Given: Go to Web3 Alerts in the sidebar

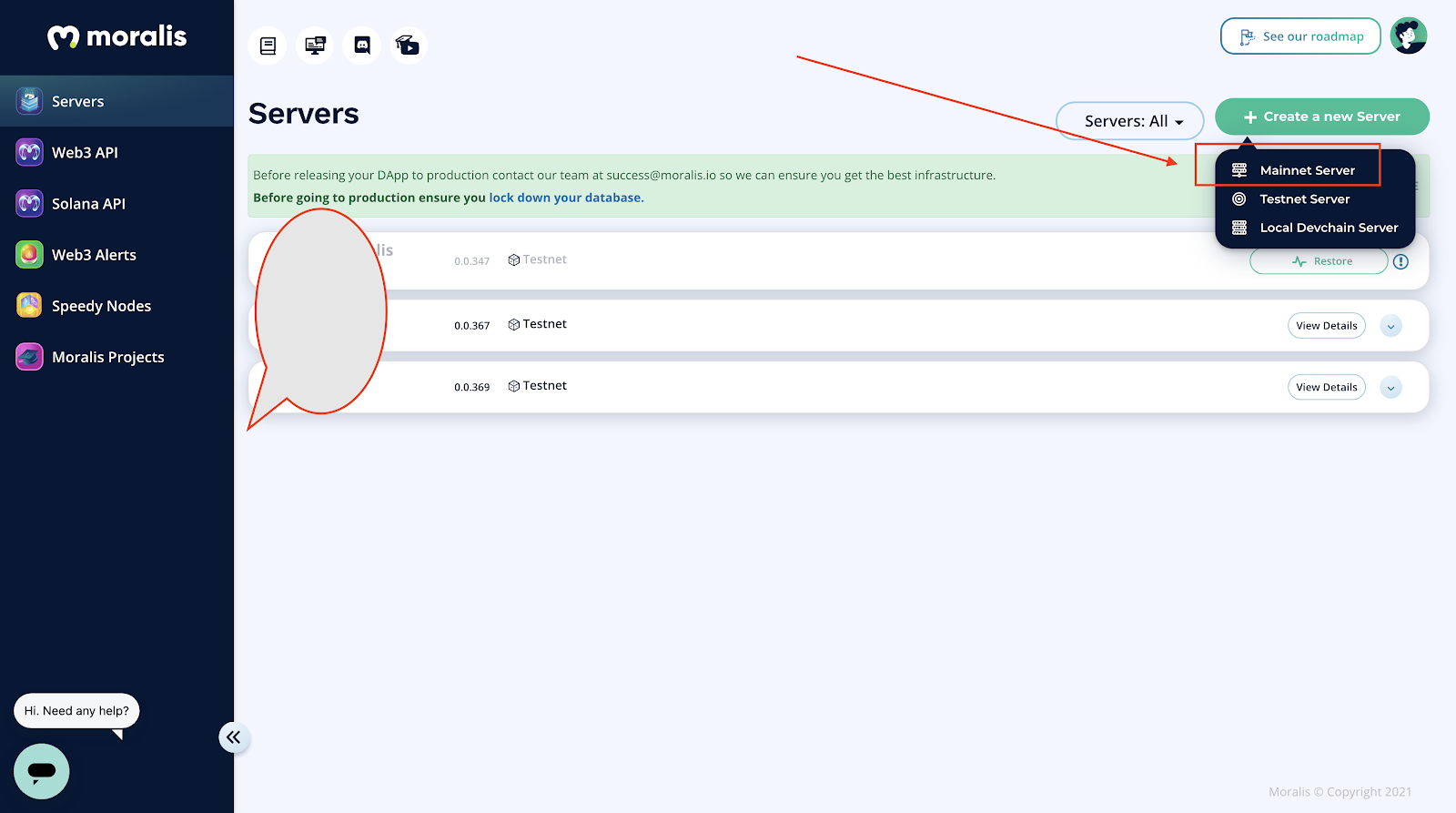Looking at the screenshot, I should coord(116,254).
